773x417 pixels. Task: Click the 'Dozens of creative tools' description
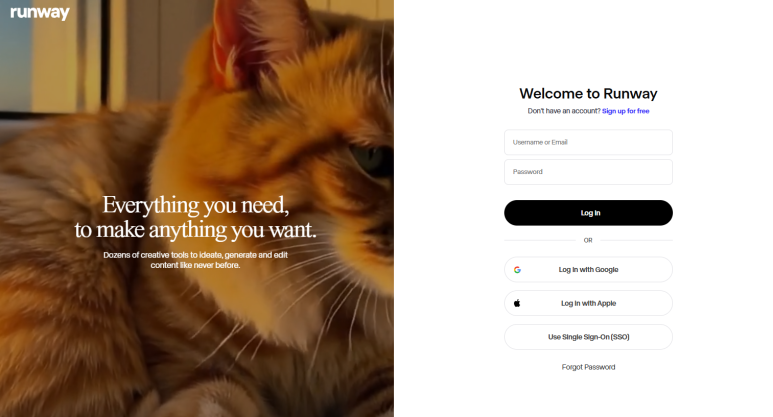click(196, 260)
